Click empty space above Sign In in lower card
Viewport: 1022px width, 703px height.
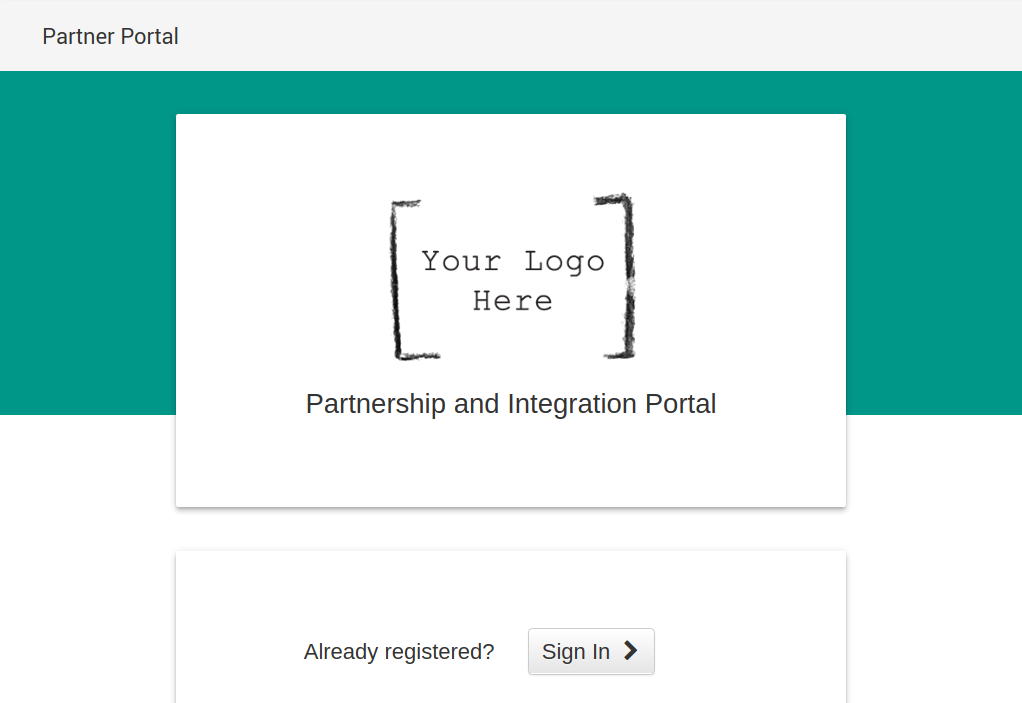511,590
